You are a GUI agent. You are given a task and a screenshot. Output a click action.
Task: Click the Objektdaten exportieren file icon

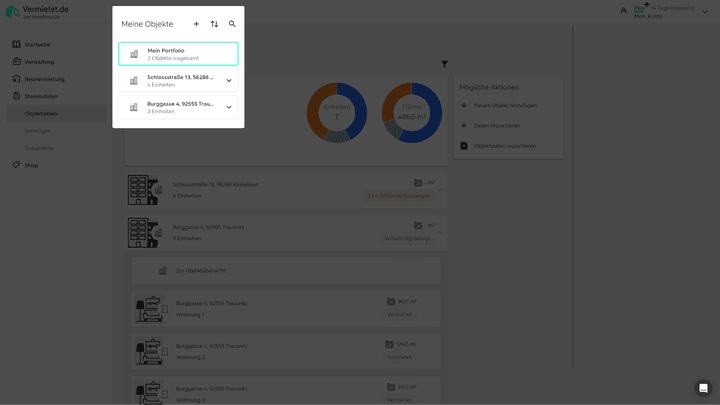pos(463,146)
